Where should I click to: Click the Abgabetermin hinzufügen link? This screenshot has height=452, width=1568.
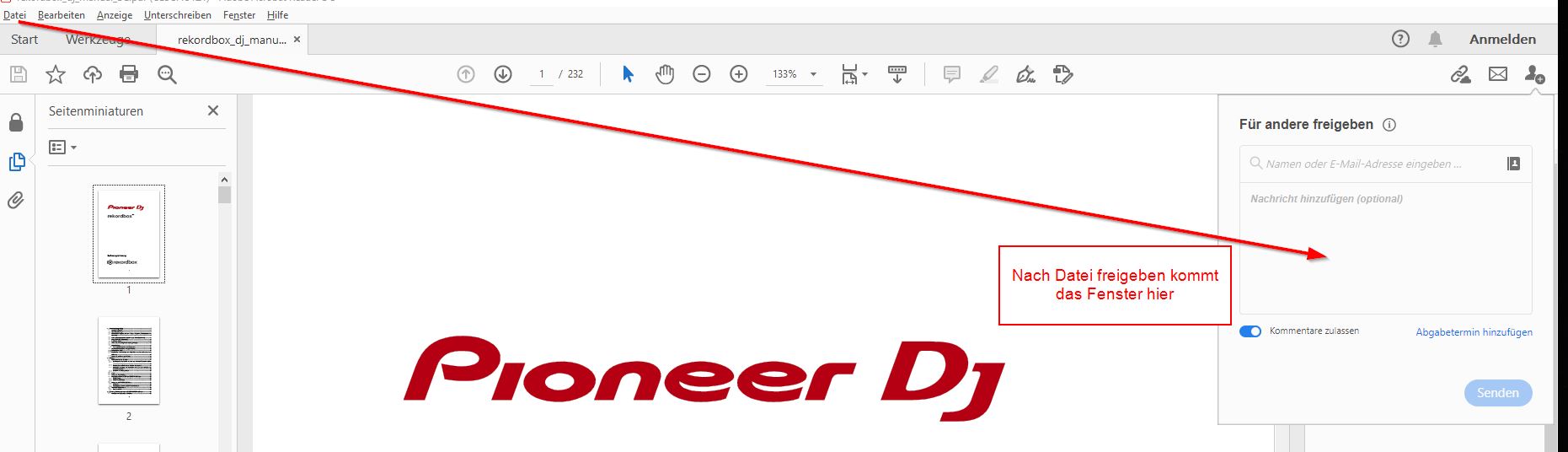(x=1474, y=332)
